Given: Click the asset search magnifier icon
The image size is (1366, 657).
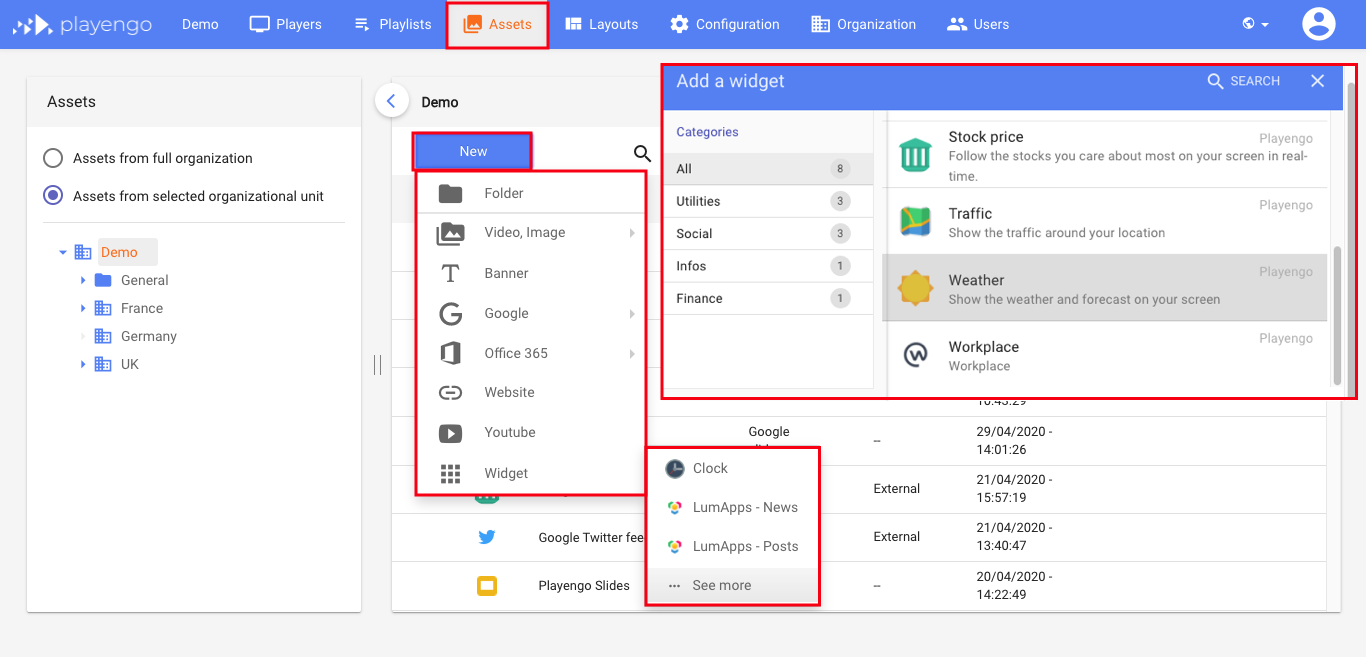Looking at the screenshot, I should [643, 153].
